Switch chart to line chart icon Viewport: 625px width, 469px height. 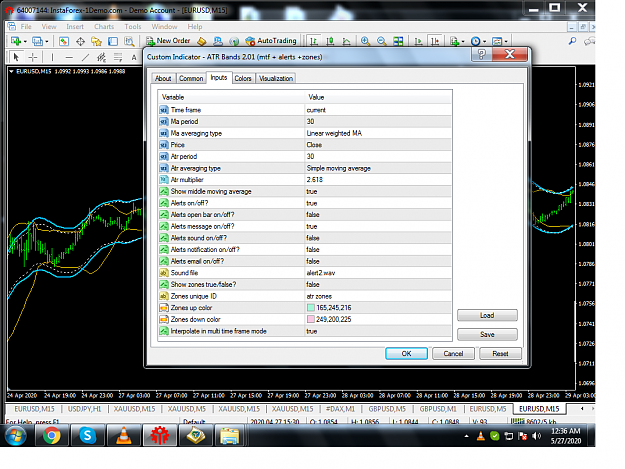346,41
